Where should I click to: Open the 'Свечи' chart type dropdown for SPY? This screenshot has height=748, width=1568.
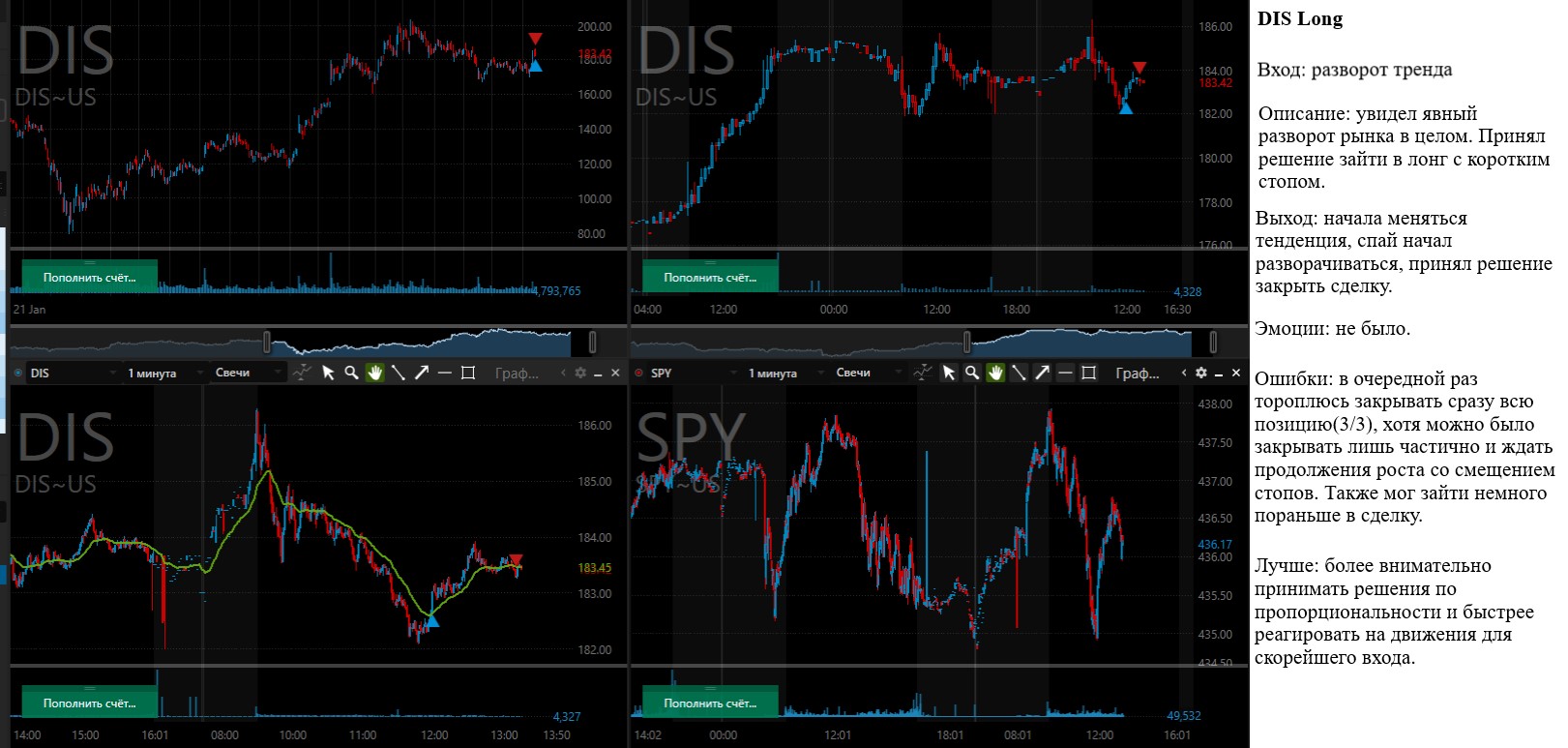(x=869, y=373)
